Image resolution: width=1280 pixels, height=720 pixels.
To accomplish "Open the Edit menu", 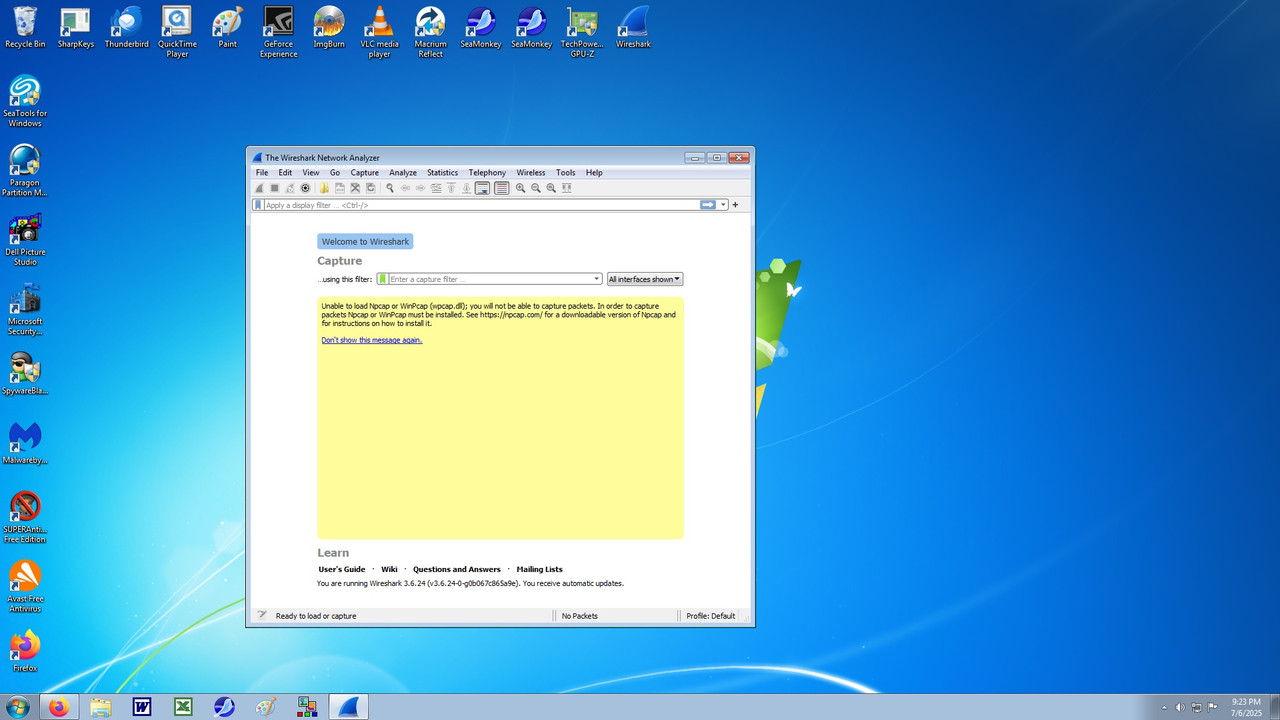I will click(x=285, y=172).
